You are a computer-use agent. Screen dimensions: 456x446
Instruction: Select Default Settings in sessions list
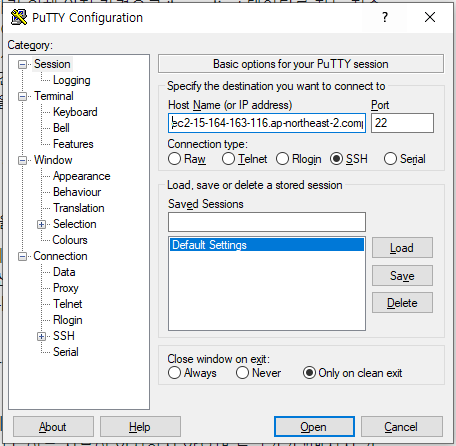[x=267, y=245]
